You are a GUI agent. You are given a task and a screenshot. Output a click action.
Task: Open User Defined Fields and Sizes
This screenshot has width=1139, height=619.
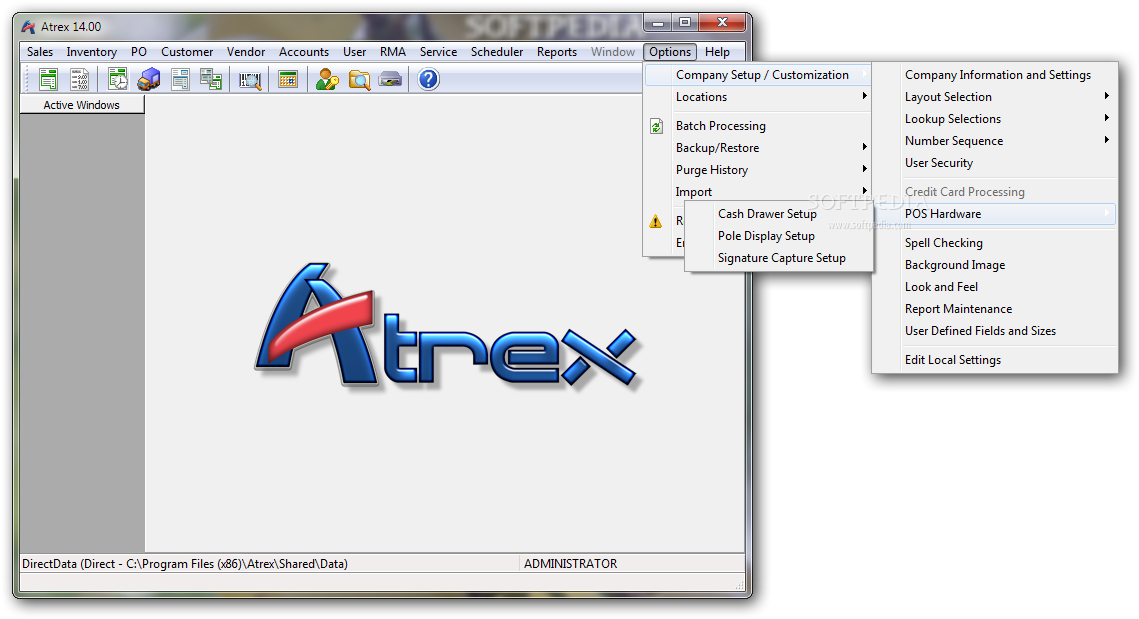tap(994, 331)
